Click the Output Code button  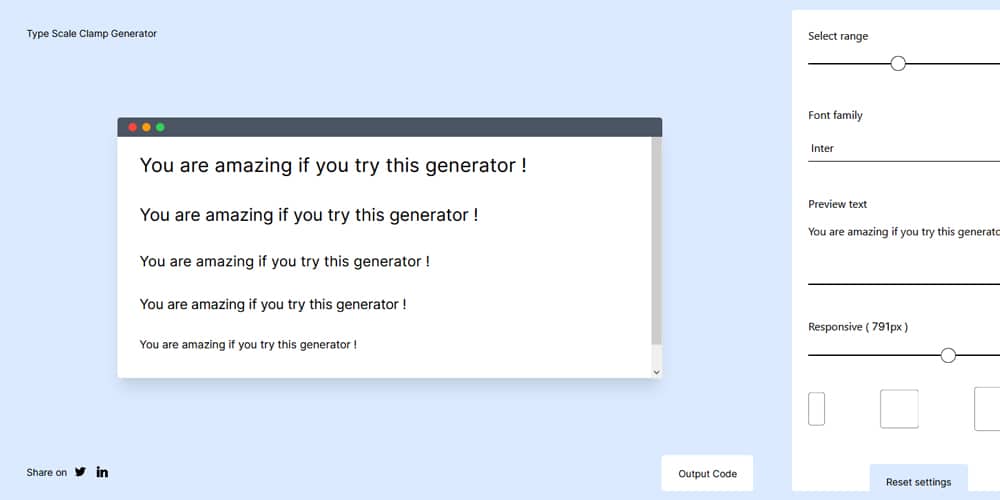point(707,473)
